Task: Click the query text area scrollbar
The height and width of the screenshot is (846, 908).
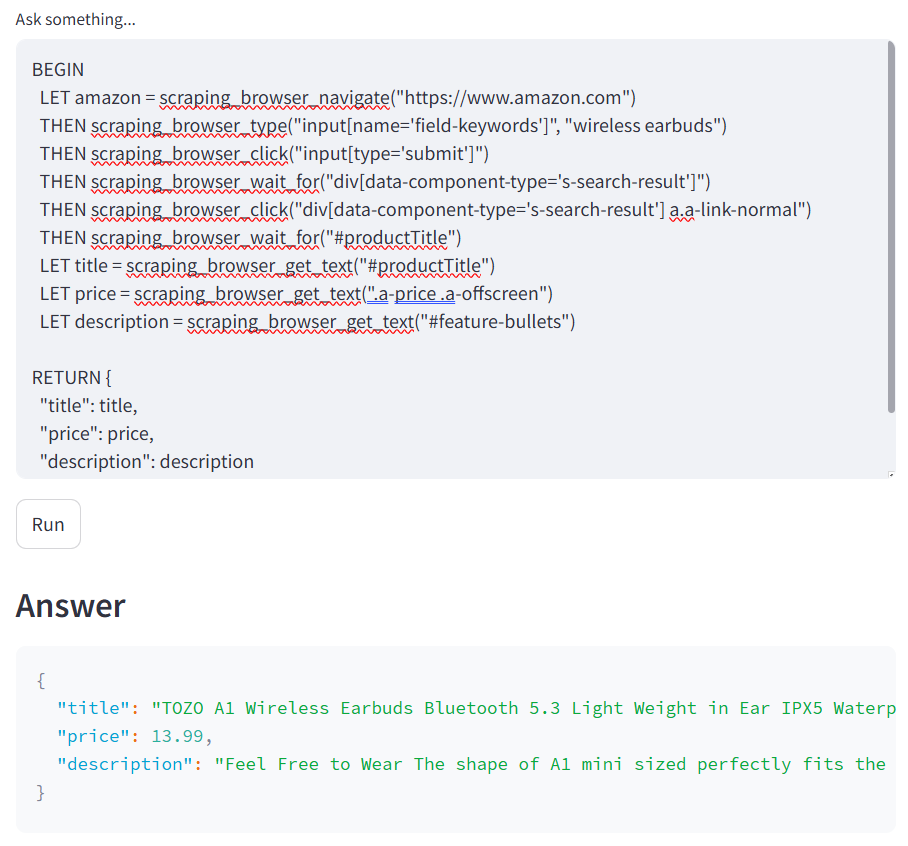Action: pyautogui.click(x=891, y=228)
